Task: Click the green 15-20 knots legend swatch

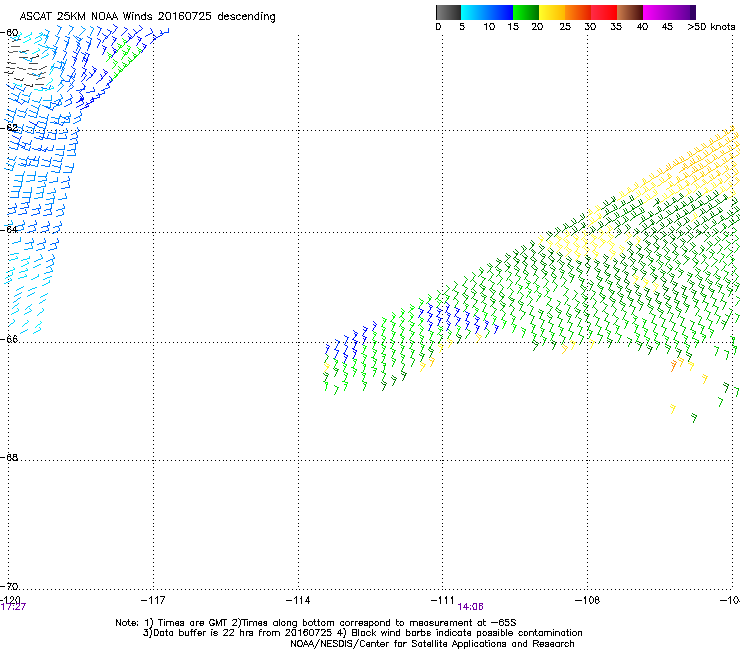Action: [526, 12]
